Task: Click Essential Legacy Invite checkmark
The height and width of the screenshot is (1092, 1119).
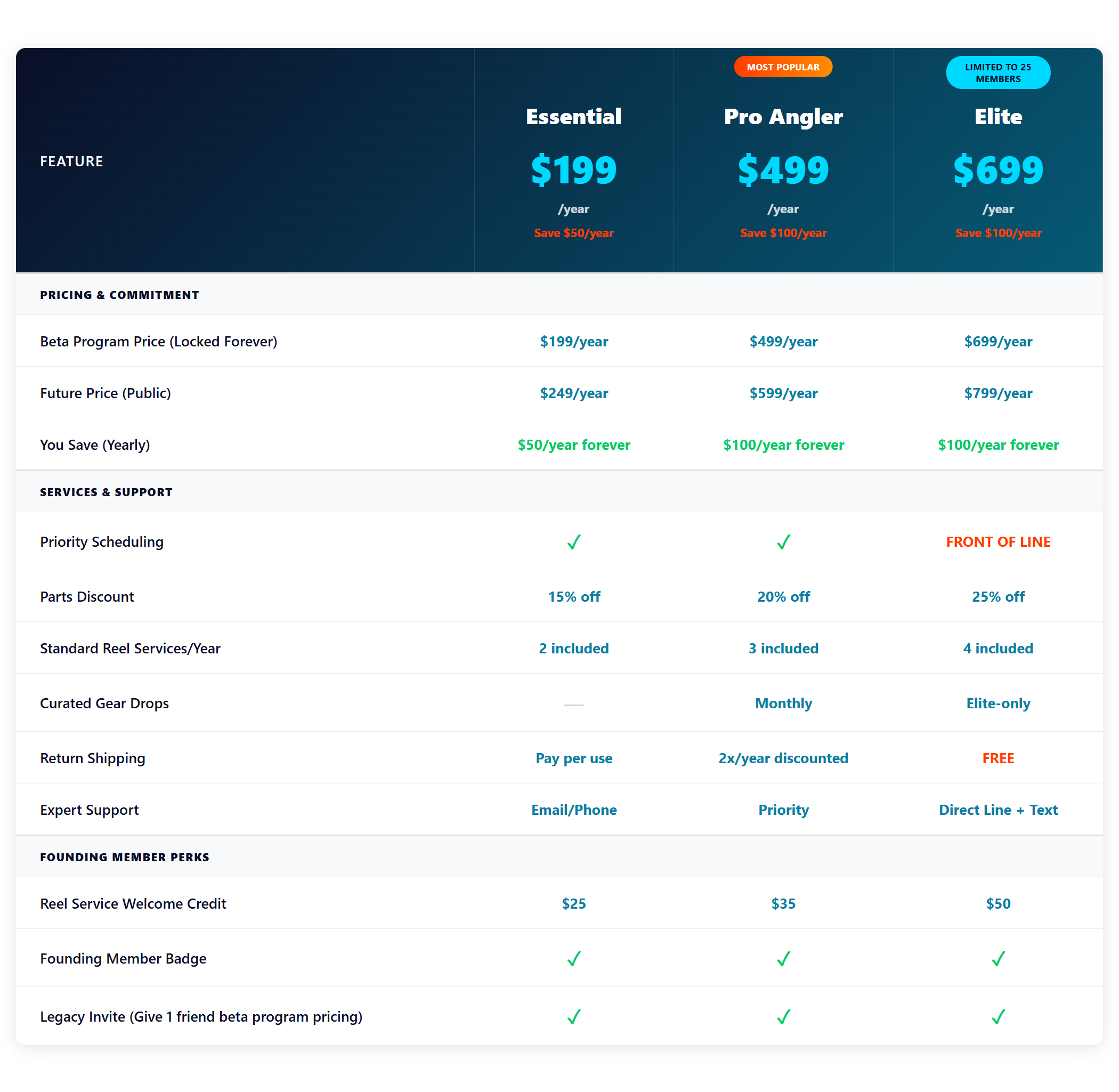Action: 573,1016
